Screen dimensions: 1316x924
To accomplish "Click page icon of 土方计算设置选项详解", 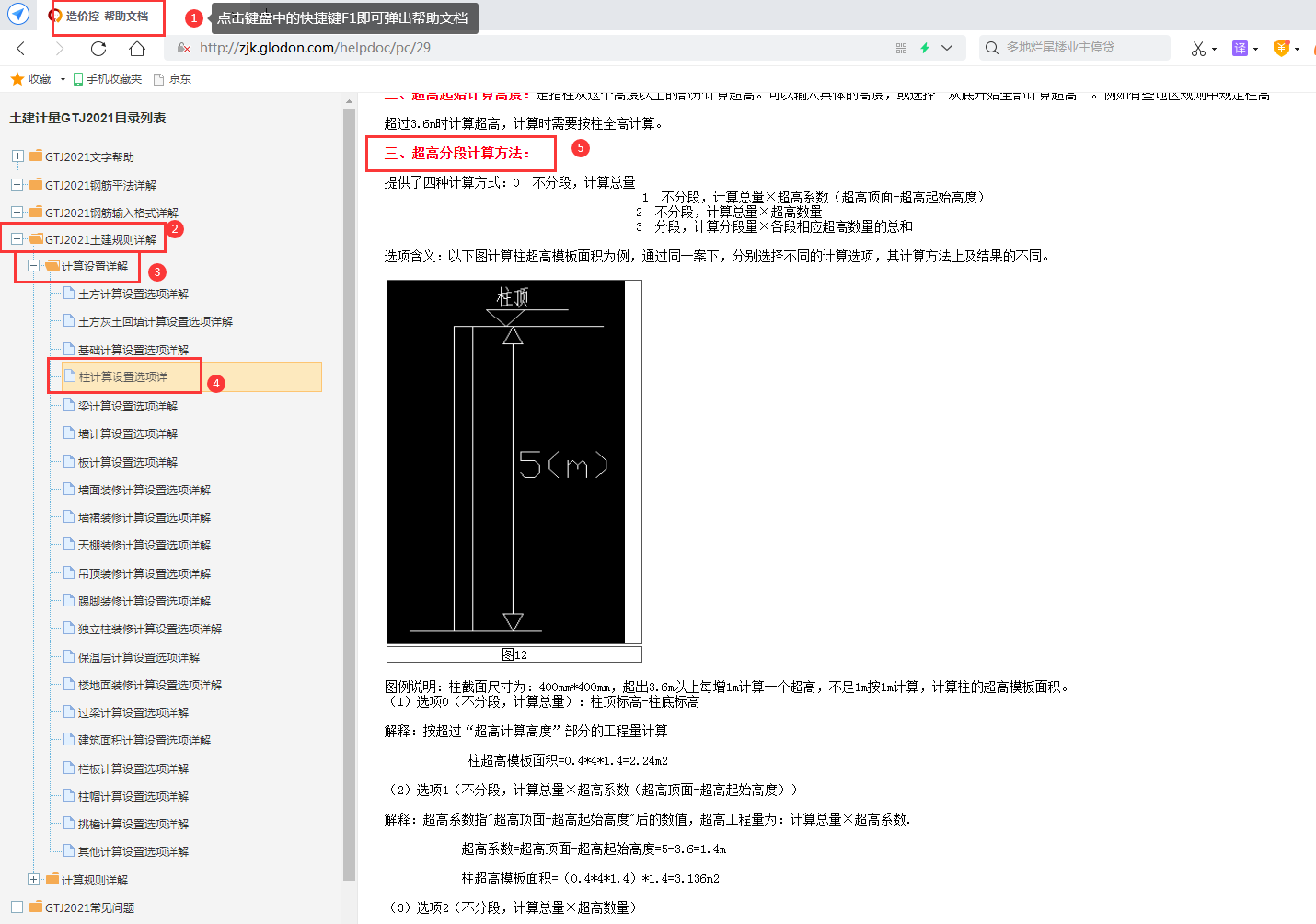I will 69,294.
